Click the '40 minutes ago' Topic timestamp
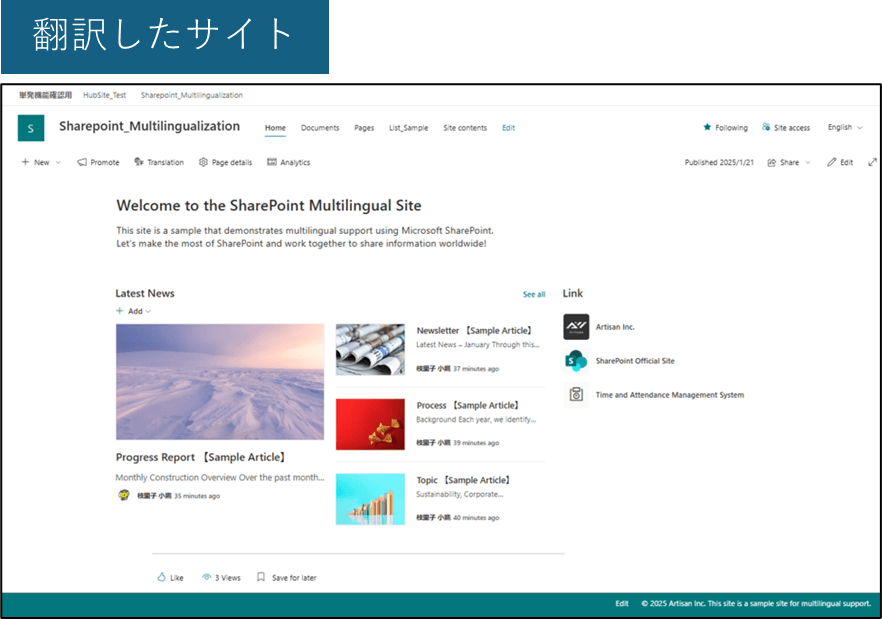 476,518
